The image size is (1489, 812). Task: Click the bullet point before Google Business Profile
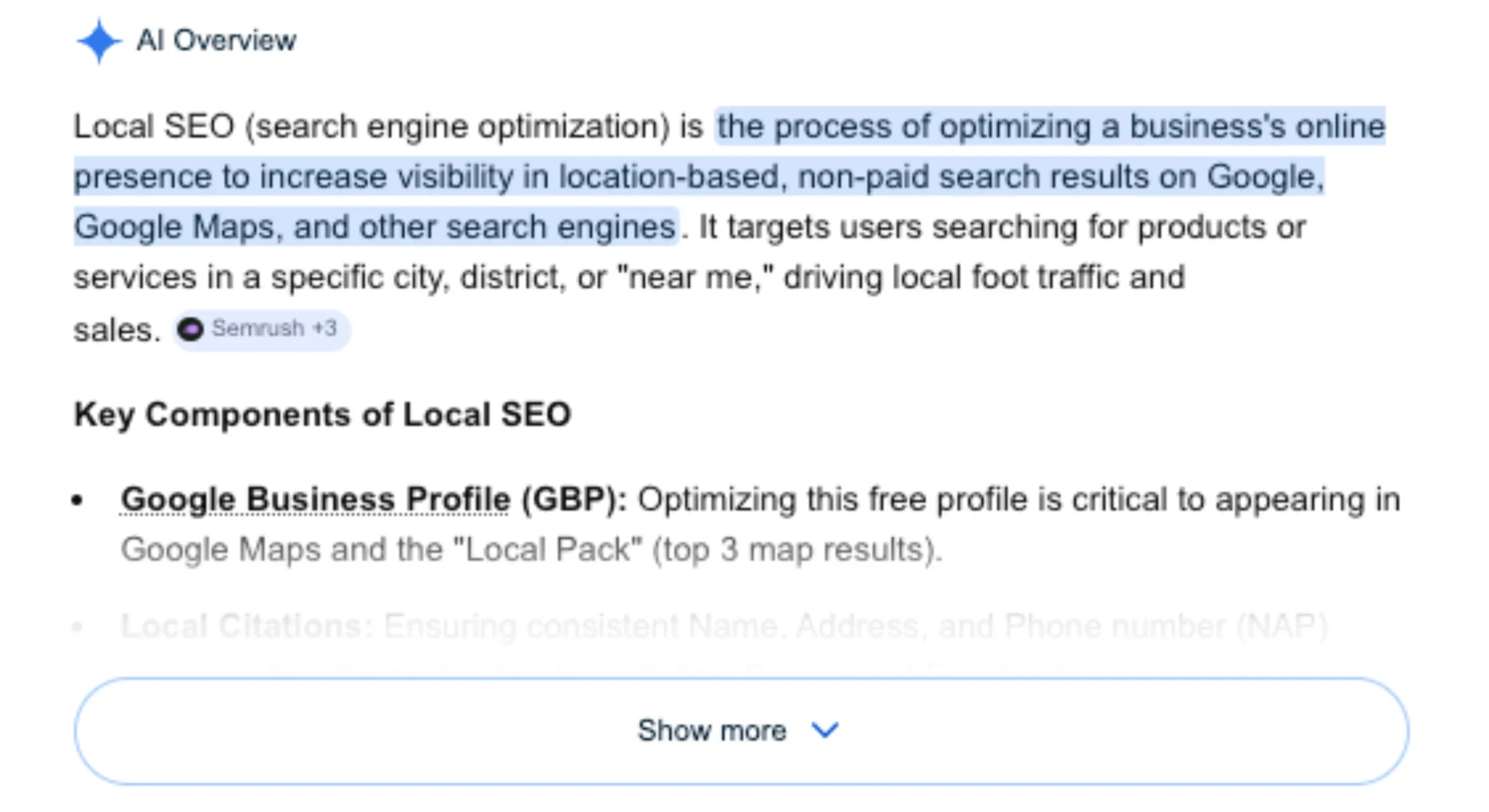pyautogui.click(x=78, y=501)
